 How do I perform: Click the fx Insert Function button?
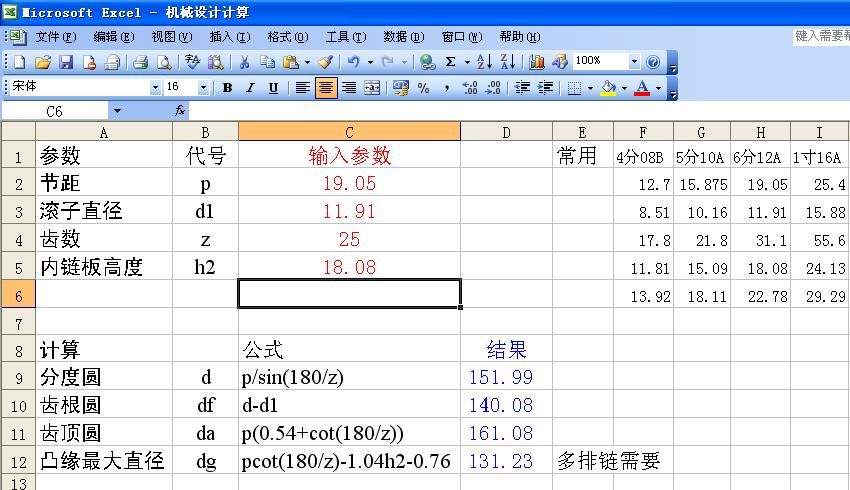[180, 111]
